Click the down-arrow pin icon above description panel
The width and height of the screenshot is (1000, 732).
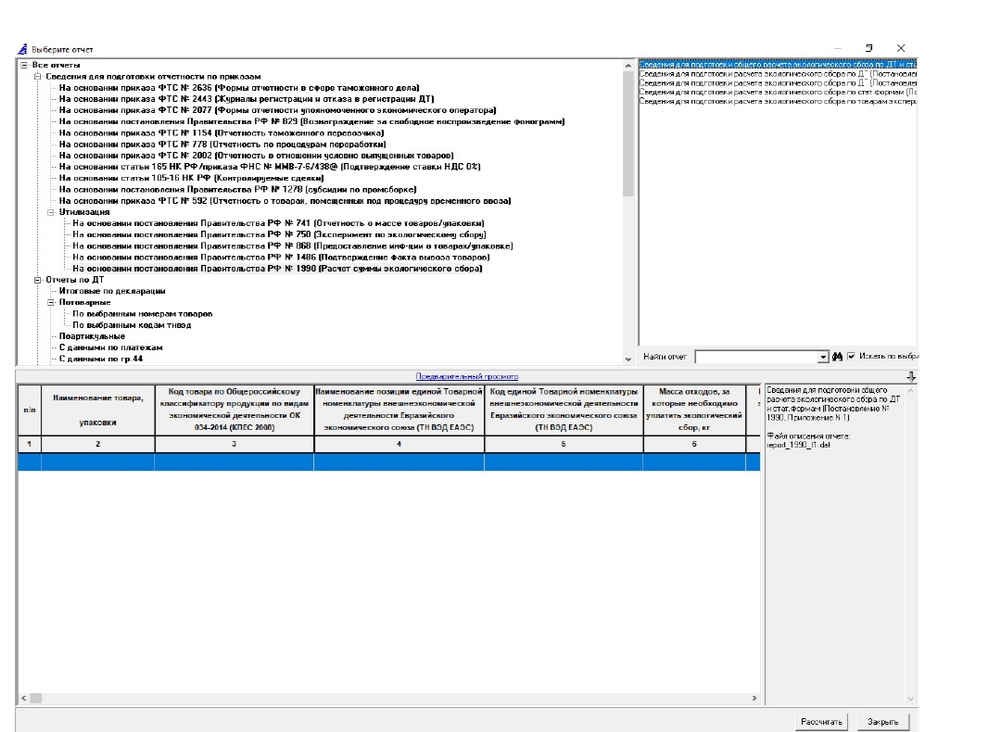911,377
